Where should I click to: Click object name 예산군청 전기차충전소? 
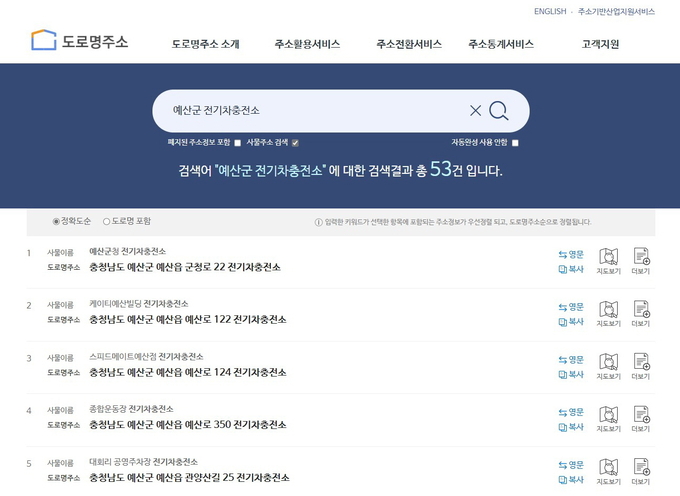tap(128, 251)
